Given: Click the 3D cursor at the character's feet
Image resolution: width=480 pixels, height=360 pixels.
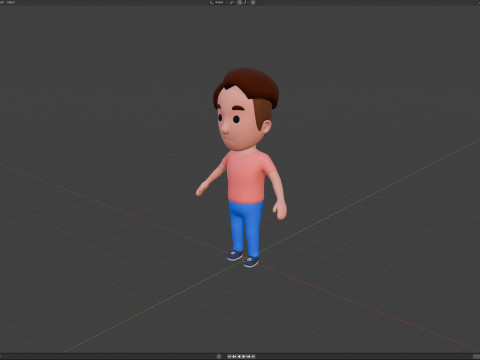Looking at the screenshot, I should point(244,259).
